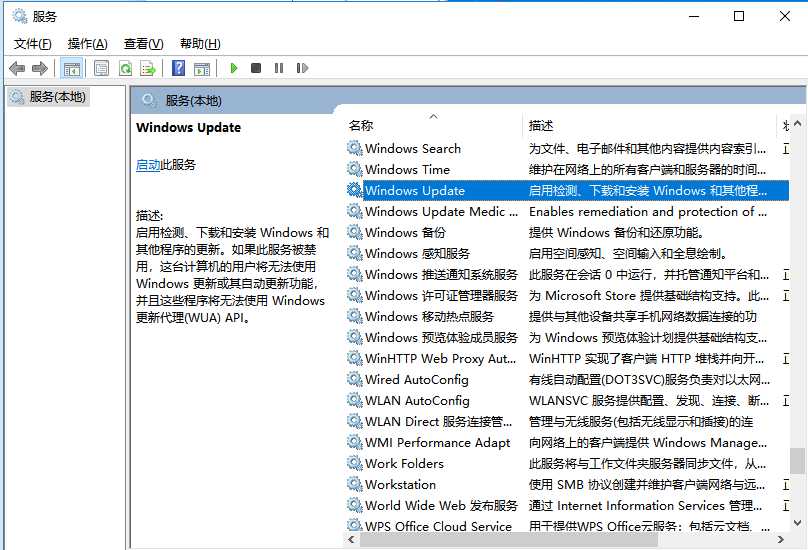Click the green Start Service icon
The width and height of the screenshot is (808, 550).
233,68
